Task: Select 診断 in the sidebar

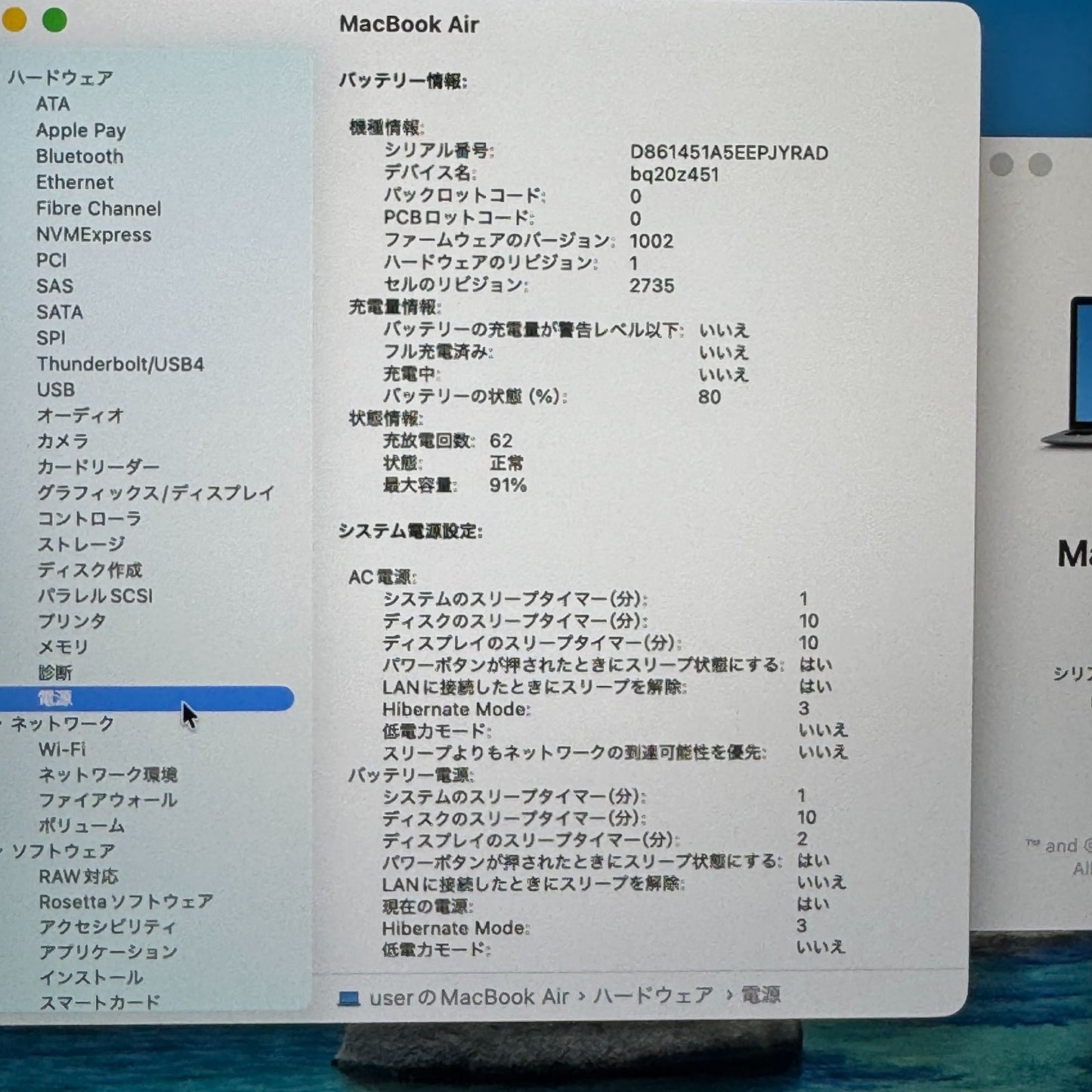Action: click(55, 673)
